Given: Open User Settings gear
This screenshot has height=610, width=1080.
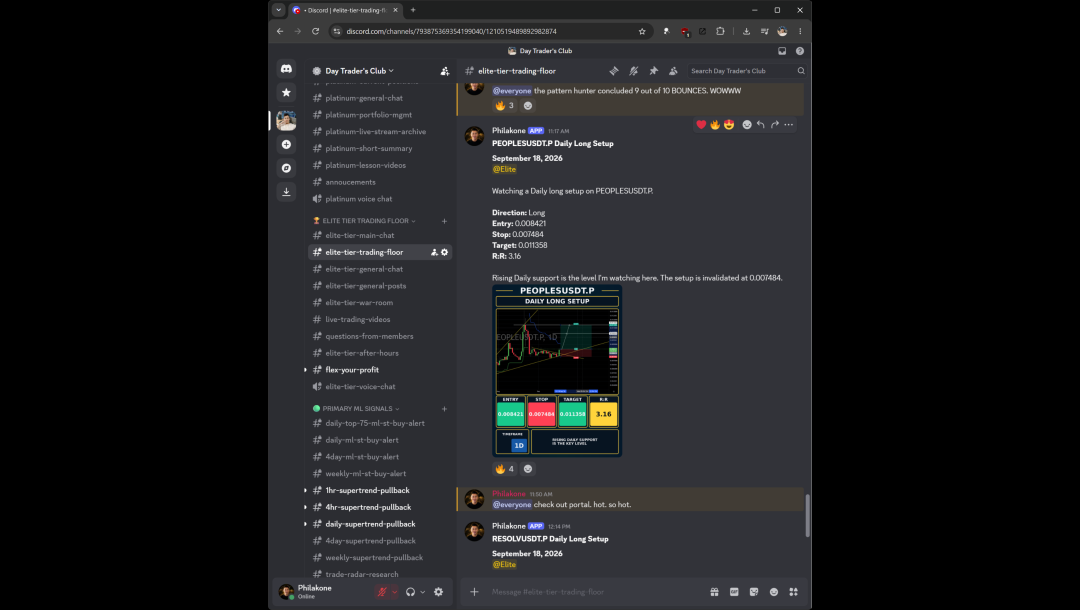Looking at the screenshot, I should (x=439, y=592).
